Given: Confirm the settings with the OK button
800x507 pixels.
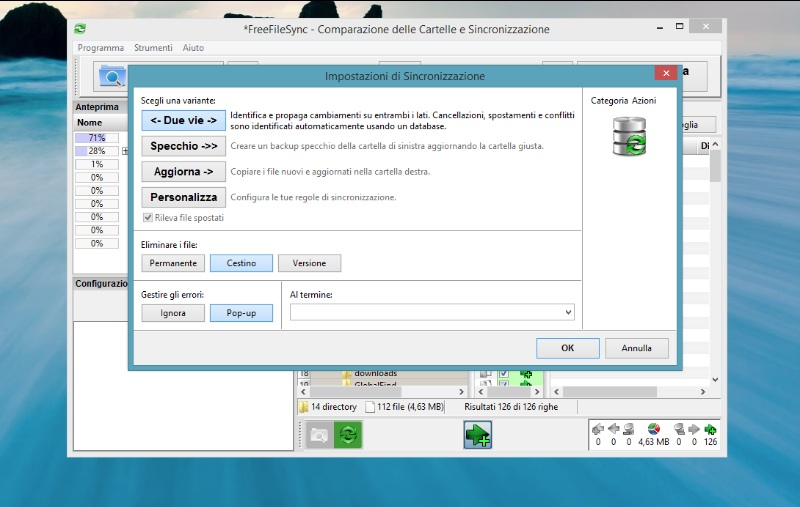Looking at the screenshot, I should (567, 348).
